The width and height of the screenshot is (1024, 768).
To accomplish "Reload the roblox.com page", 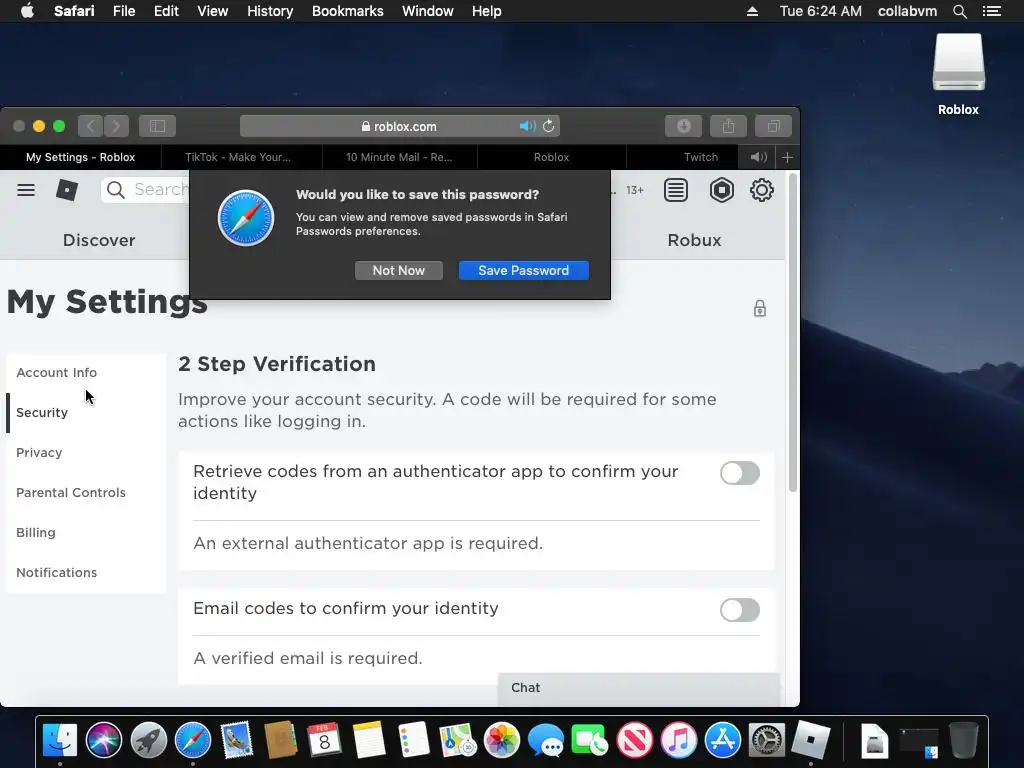I will click(x=549, y=126).
